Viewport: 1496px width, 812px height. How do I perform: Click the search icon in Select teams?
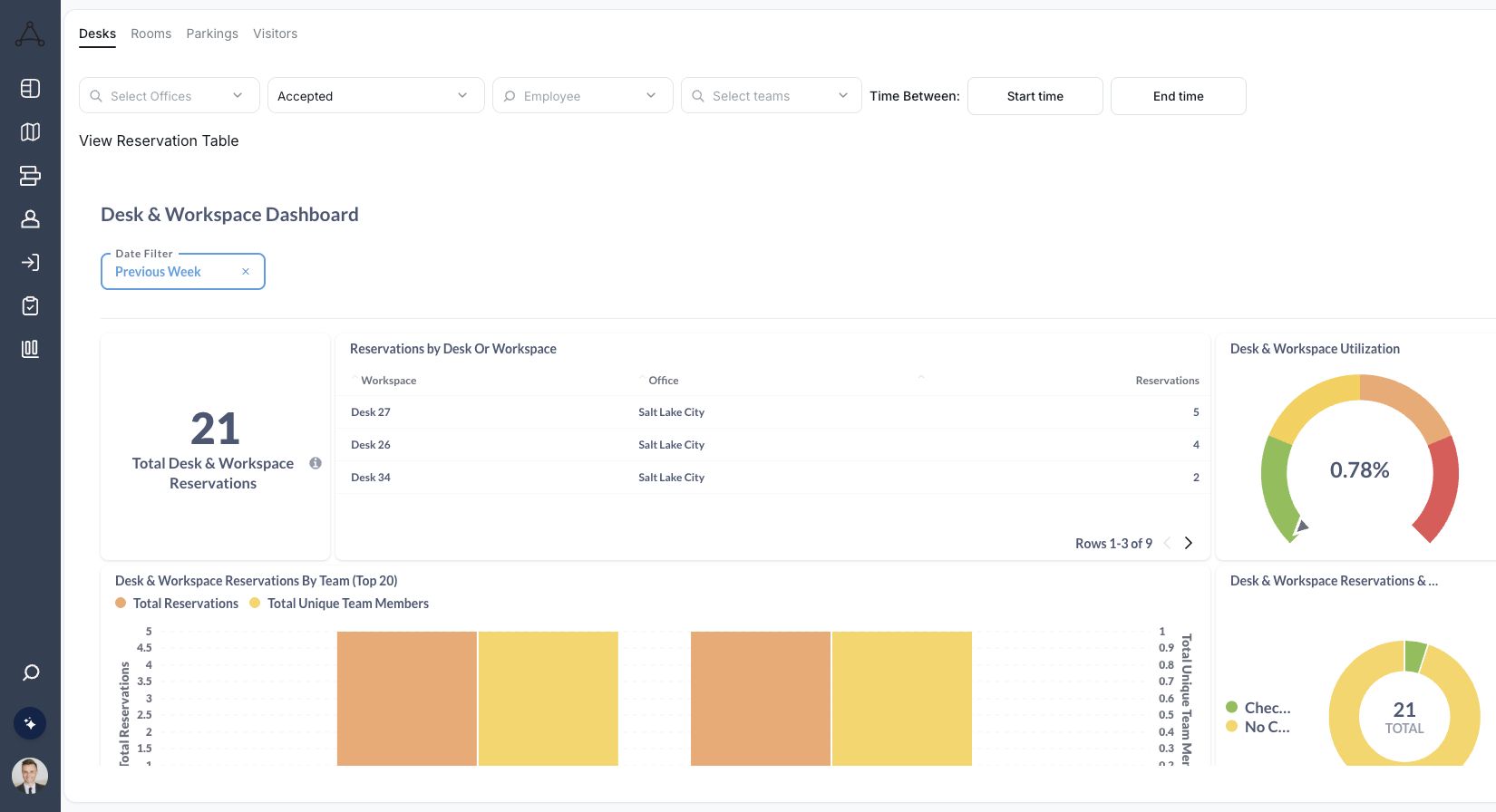tap(698, 96)
